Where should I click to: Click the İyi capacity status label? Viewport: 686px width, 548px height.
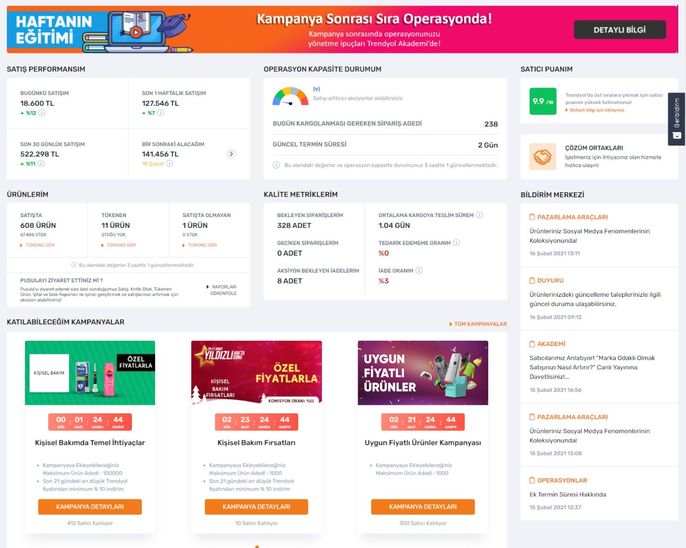(316, 89)
